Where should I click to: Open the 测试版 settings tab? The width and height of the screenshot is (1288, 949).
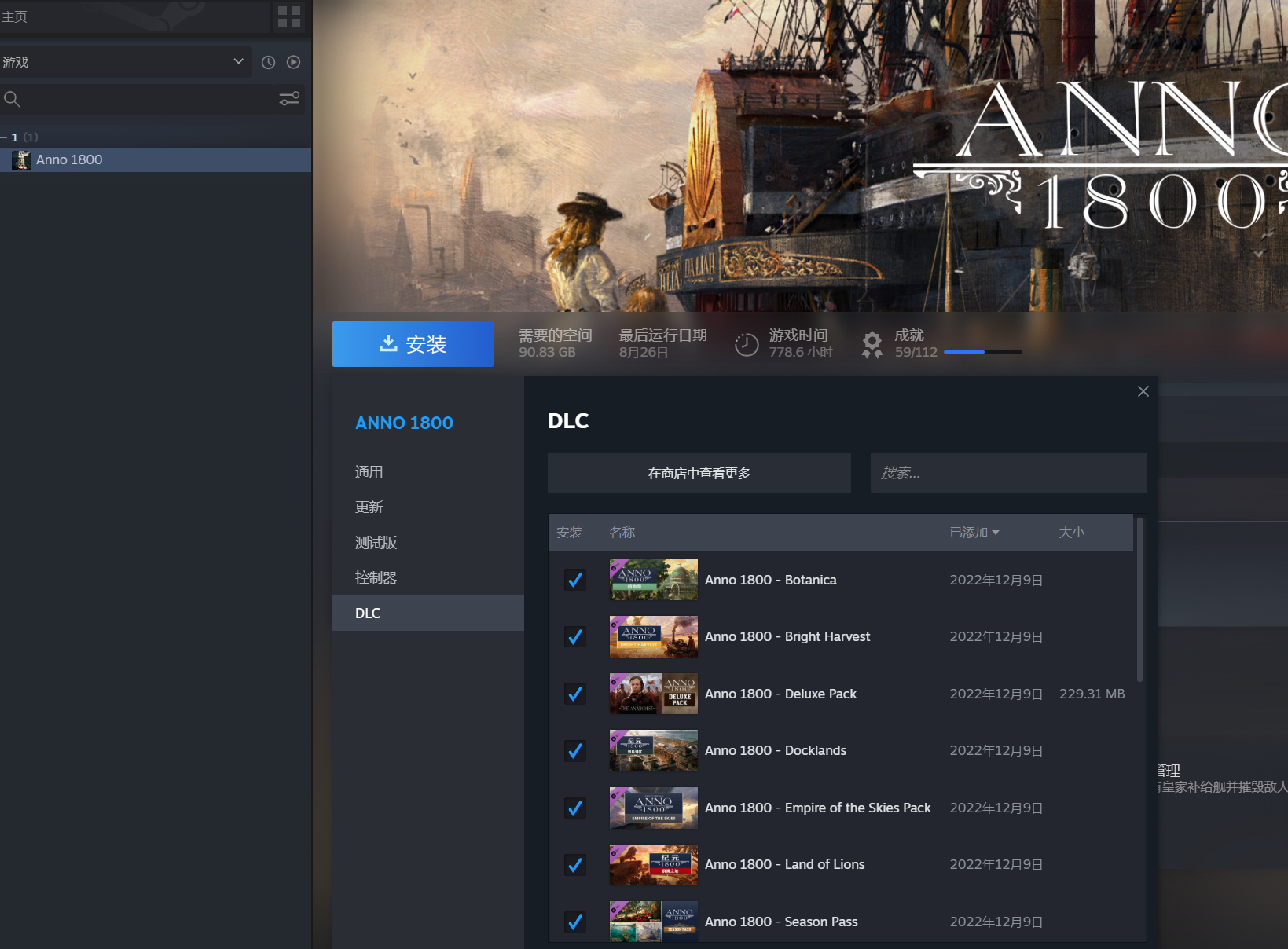point(427,543)
